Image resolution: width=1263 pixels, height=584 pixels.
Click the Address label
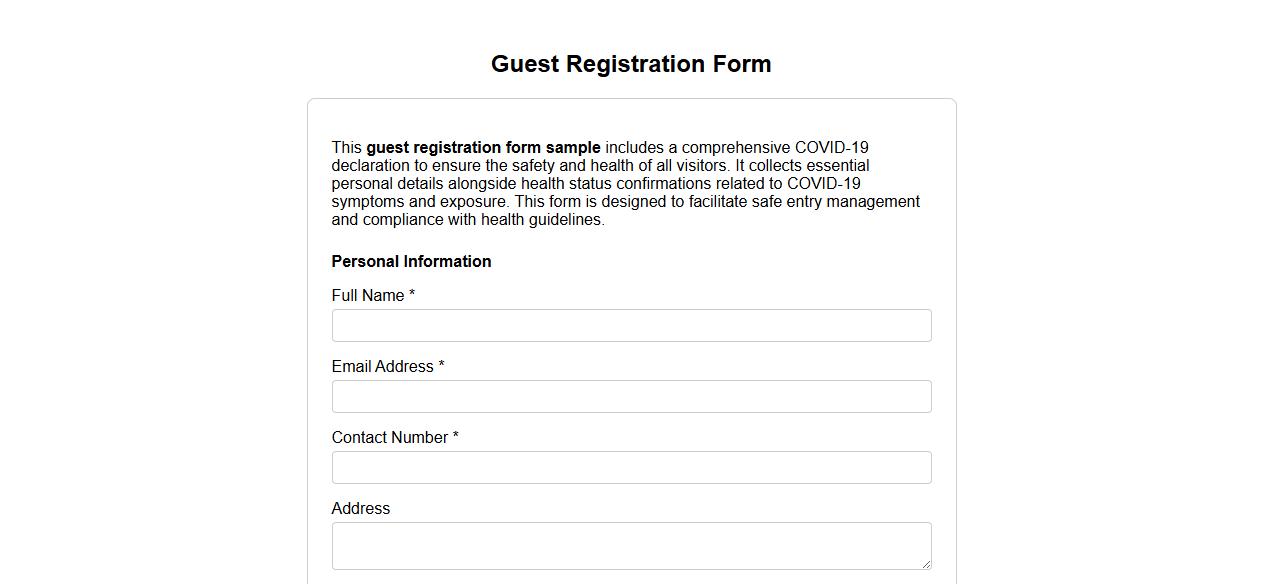pyautogui.click(x=360, y=508)
